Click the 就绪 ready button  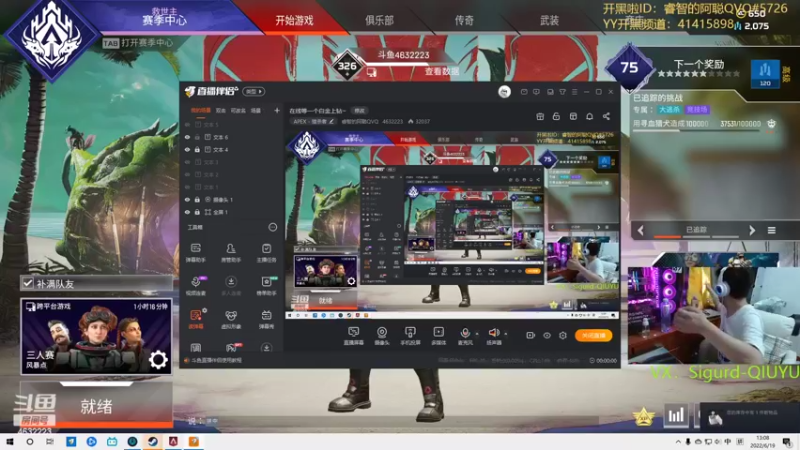(x=96, y=407)
